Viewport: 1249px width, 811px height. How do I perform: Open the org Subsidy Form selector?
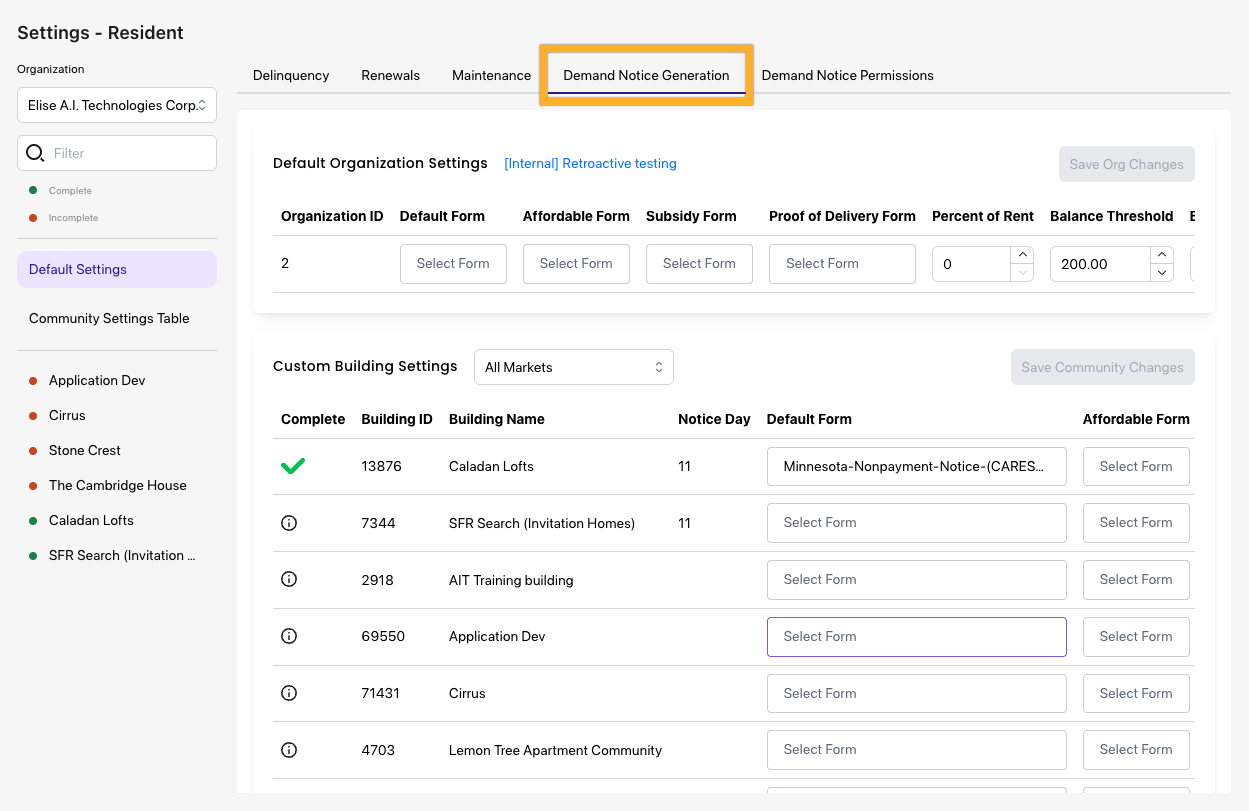pyautogui.click(x=699, y=264)
